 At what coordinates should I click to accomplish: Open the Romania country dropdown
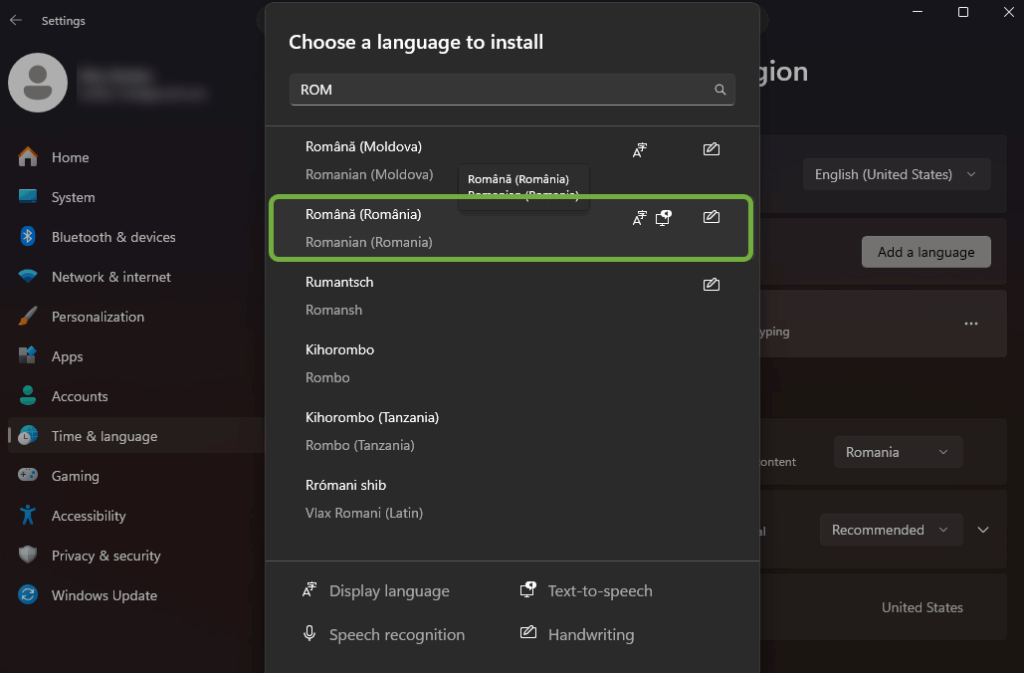(x=897, y=452)
